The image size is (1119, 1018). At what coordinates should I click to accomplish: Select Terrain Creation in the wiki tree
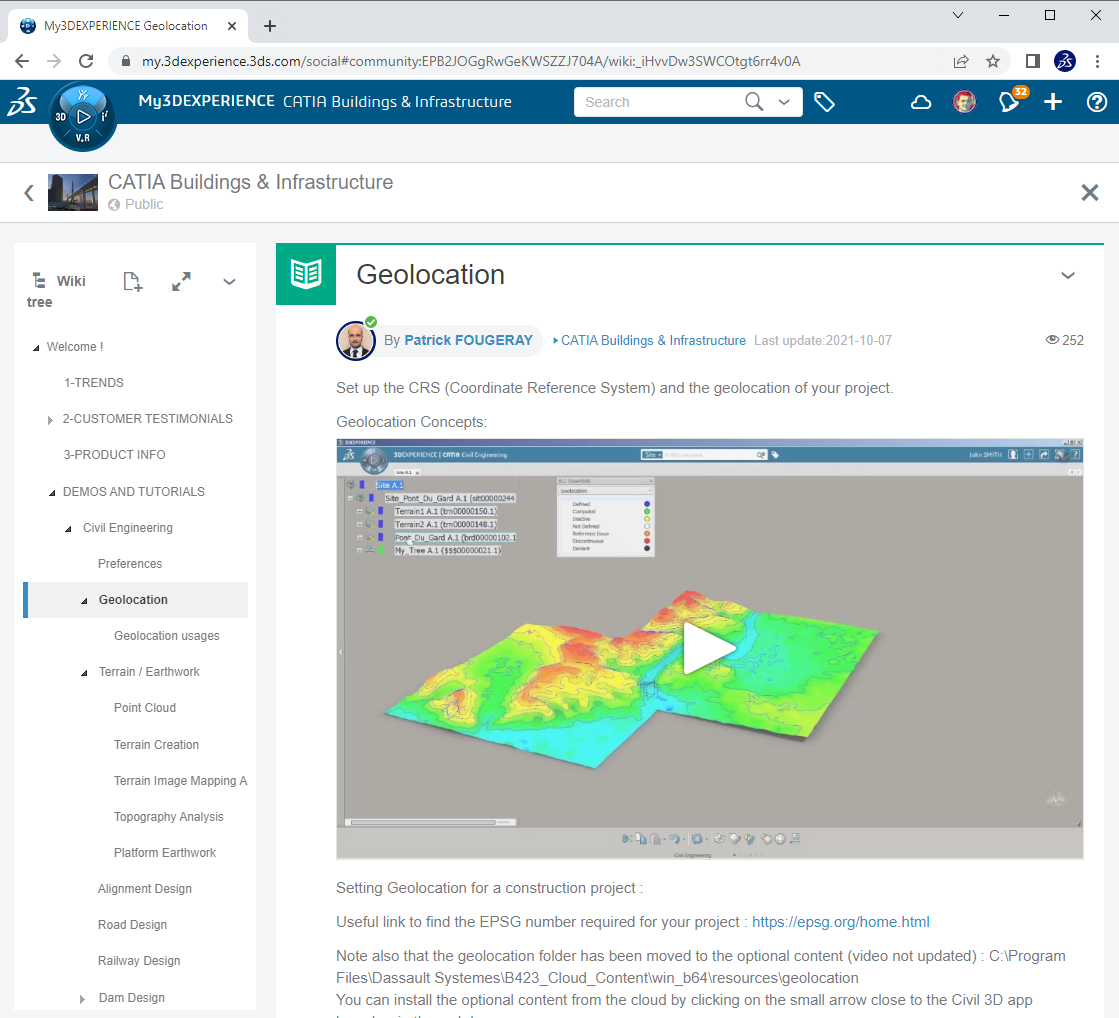pyautogui.click(x=155, y=744)
